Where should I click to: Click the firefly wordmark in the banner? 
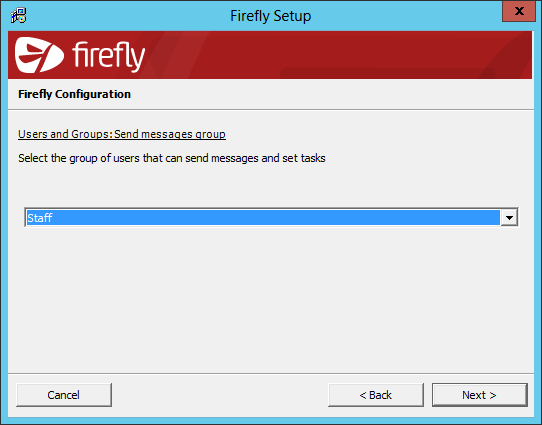pos(109,57)
